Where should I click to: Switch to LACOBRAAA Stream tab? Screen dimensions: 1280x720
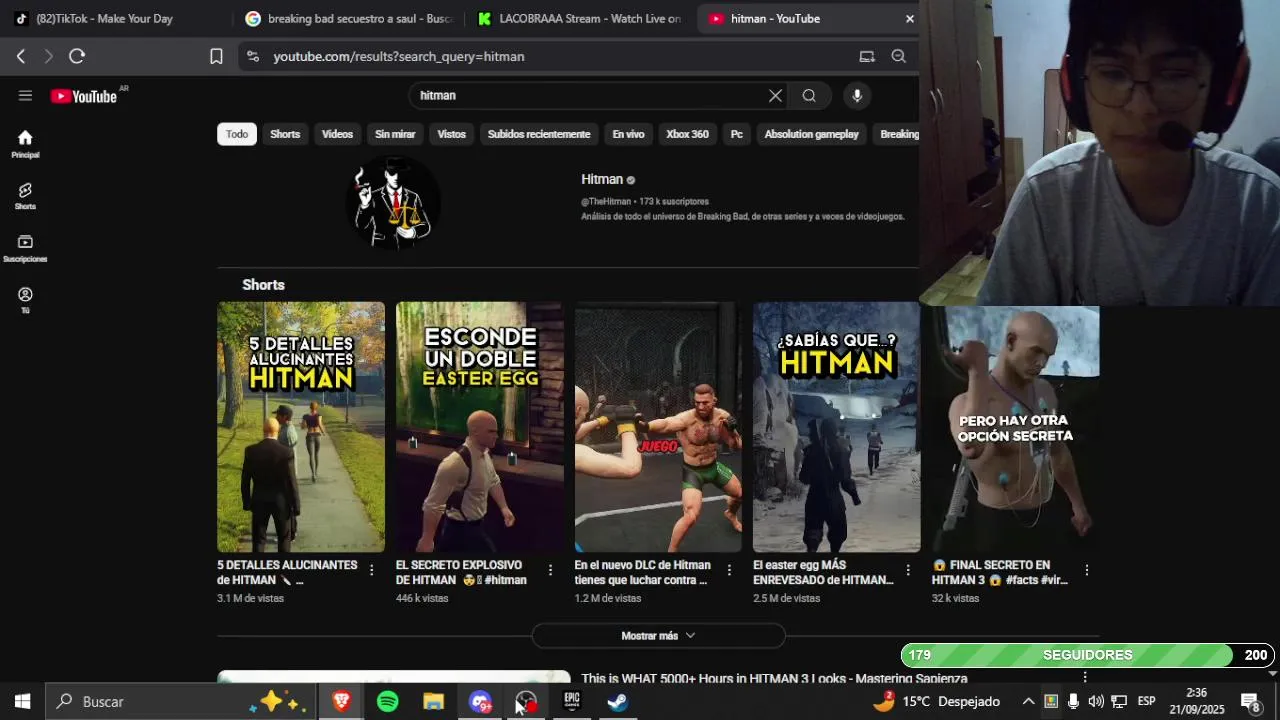pyautogui.click(x=580, y=19)
